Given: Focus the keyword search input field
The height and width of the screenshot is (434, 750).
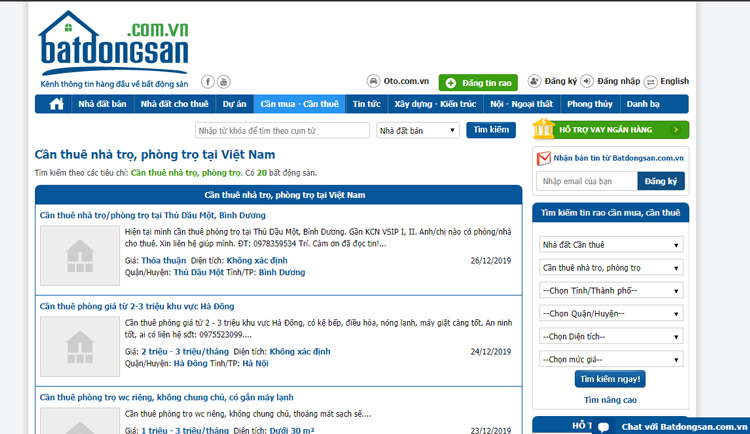Looking at the screenshot, I should [282, 130].
